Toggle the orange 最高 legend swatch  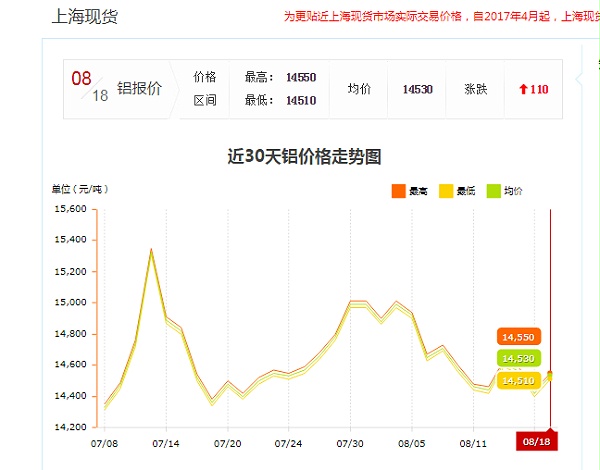[398, 191]
